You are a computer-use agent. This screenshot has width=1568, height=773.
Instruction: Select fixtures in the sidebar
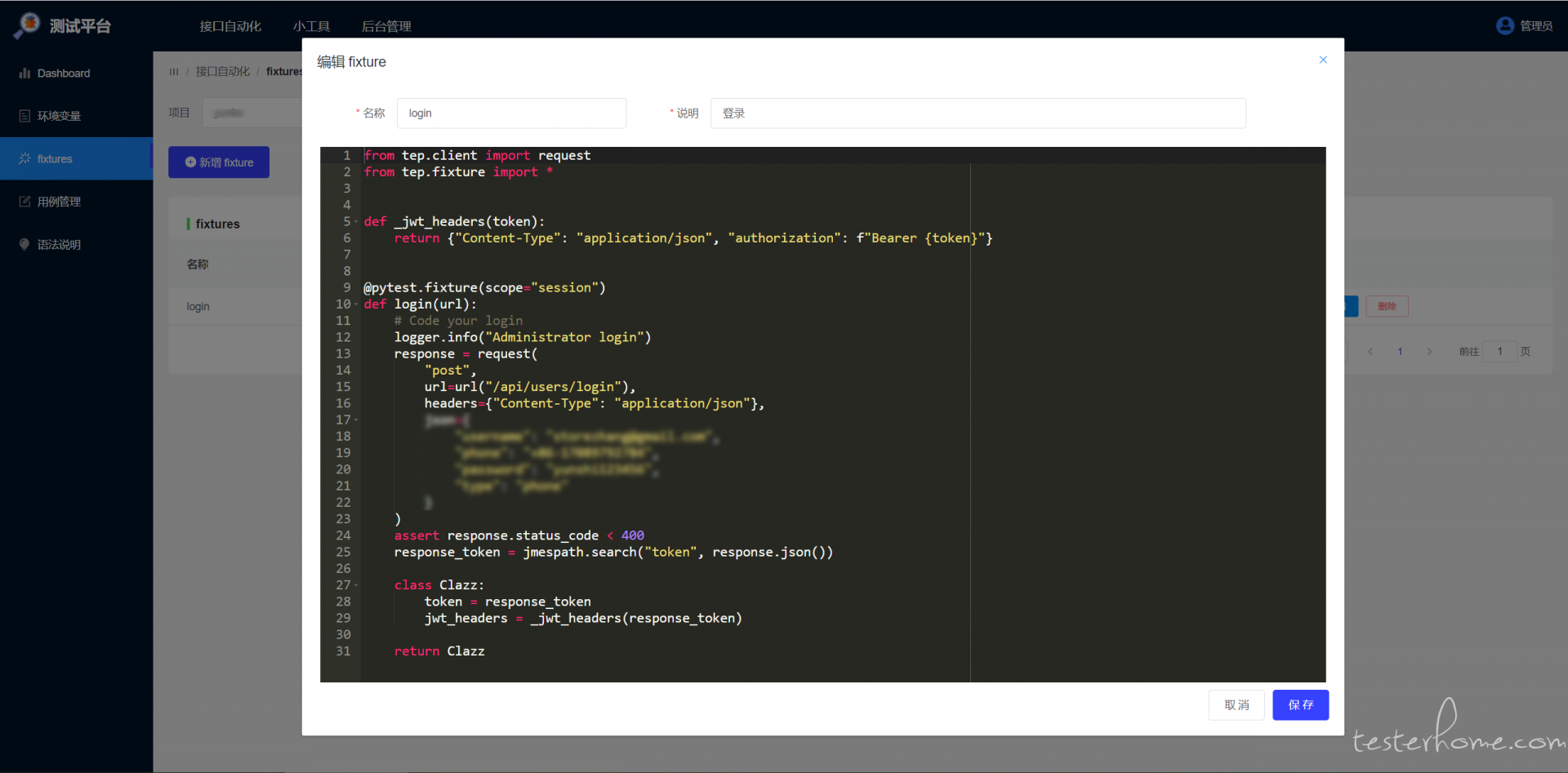(76, 158)
